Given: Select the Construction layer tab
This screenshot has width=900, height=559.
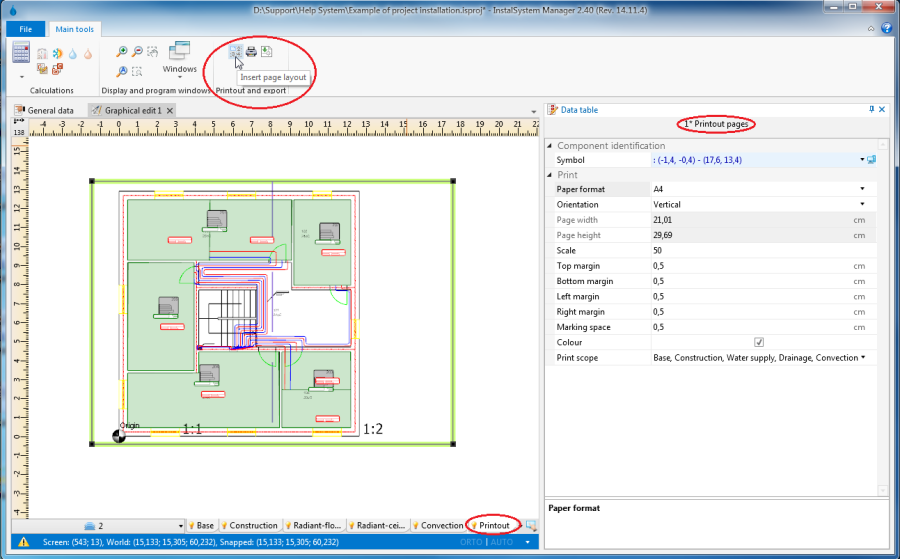Looking at the screenshot, I should point(248,525).
